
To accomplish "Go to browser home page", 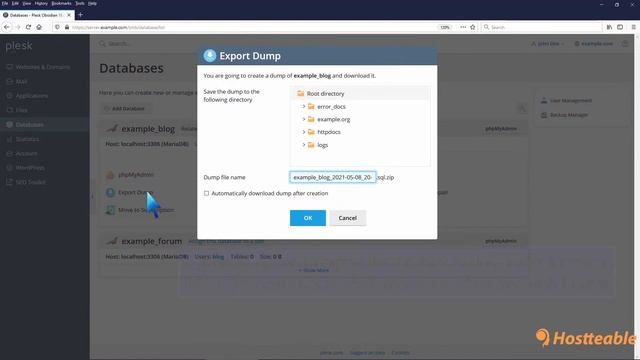I will click(x=39, y=27).
